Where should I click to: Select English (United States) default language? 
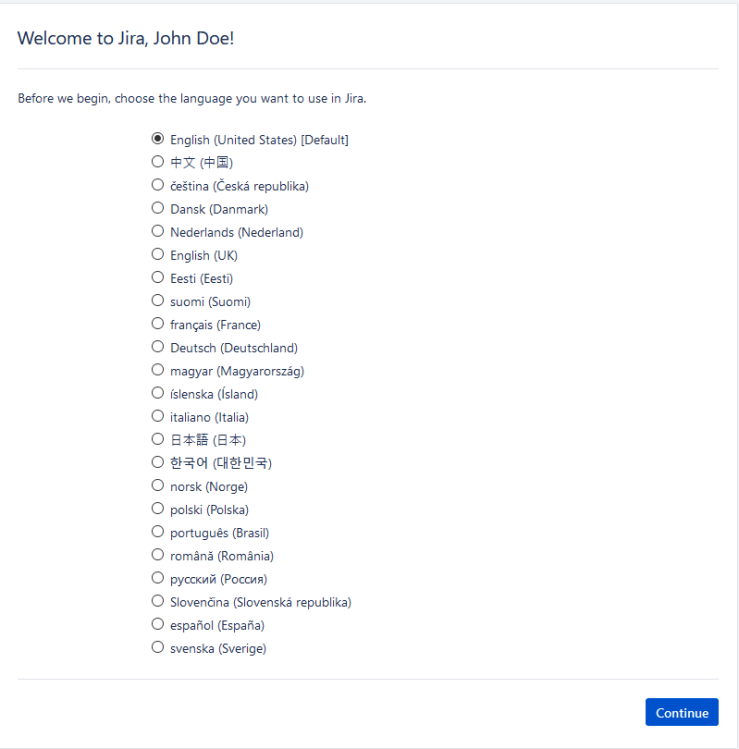[157, 139]
